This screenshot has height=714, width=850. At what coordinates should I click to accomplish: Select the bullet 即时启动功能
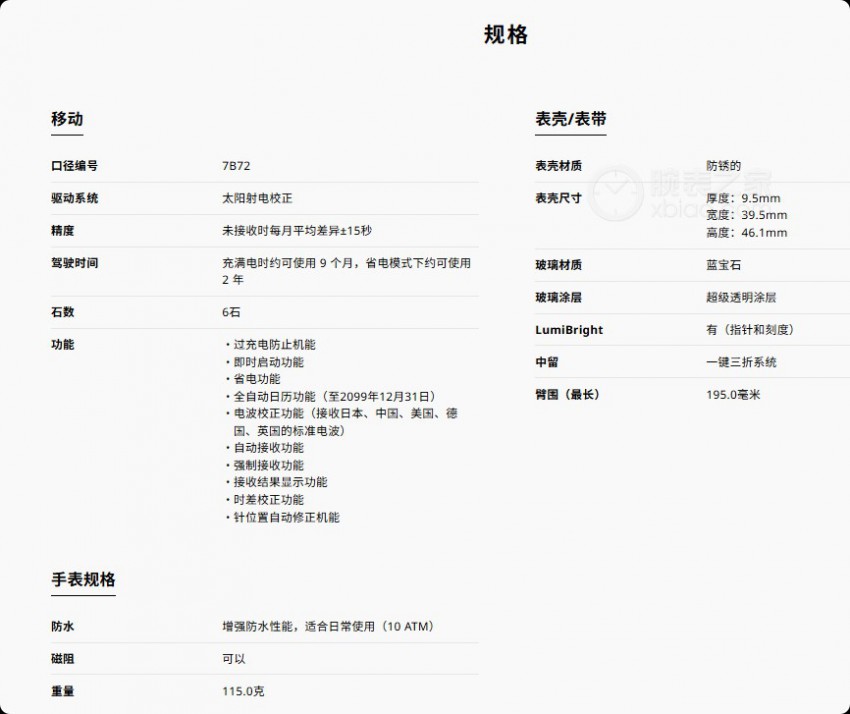click(x=268, y=362)
